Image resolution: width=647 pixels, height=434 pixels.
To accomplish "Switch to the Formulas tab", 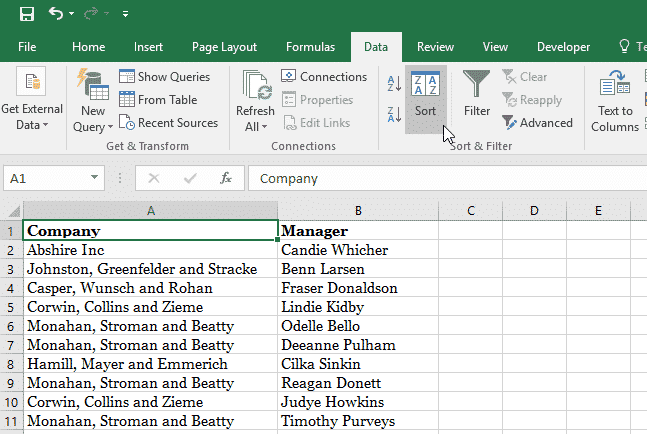I will tap(310, 47).
